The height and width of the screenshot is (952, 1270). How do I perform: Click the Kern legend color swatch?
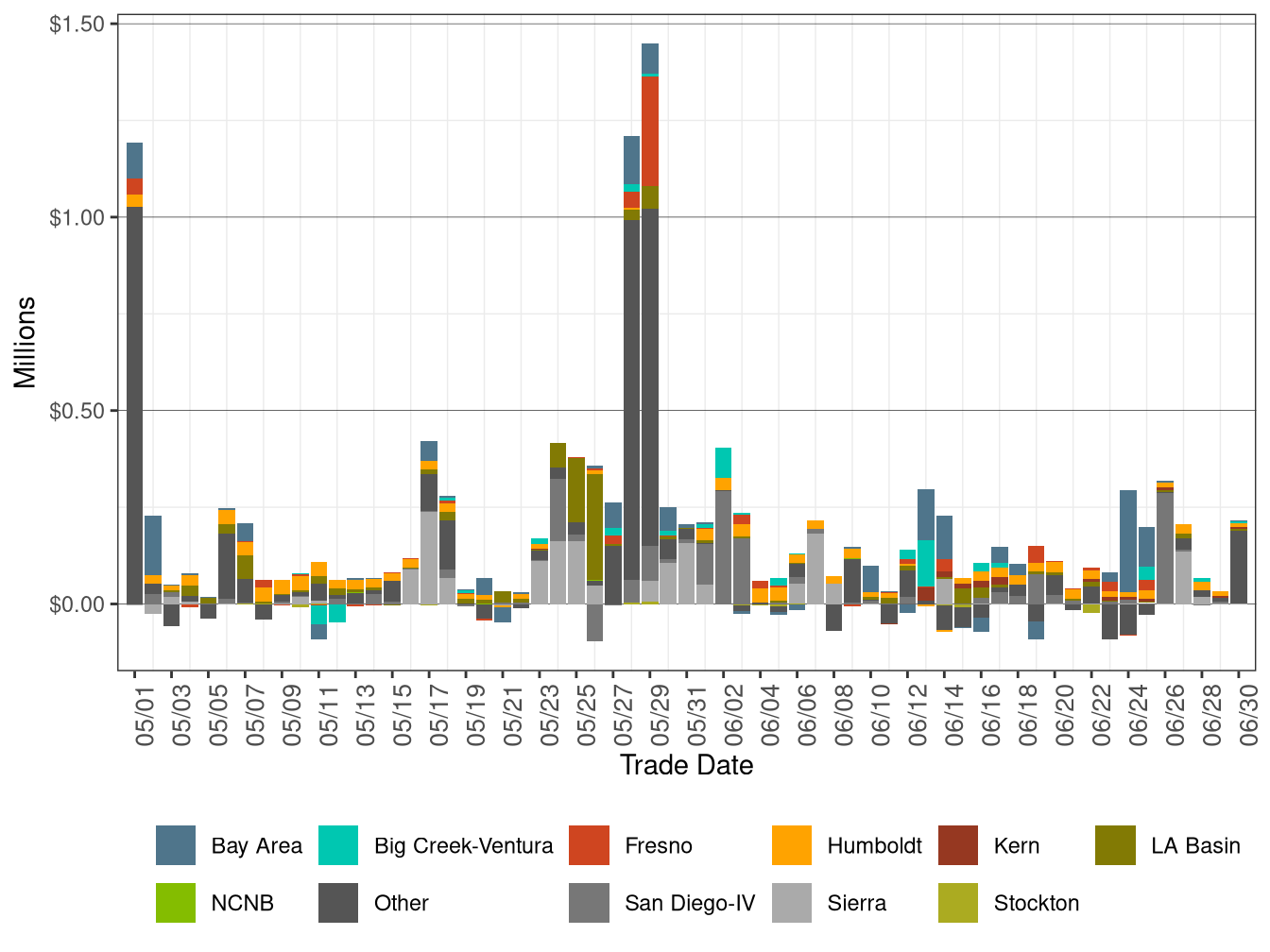point(958,845)
